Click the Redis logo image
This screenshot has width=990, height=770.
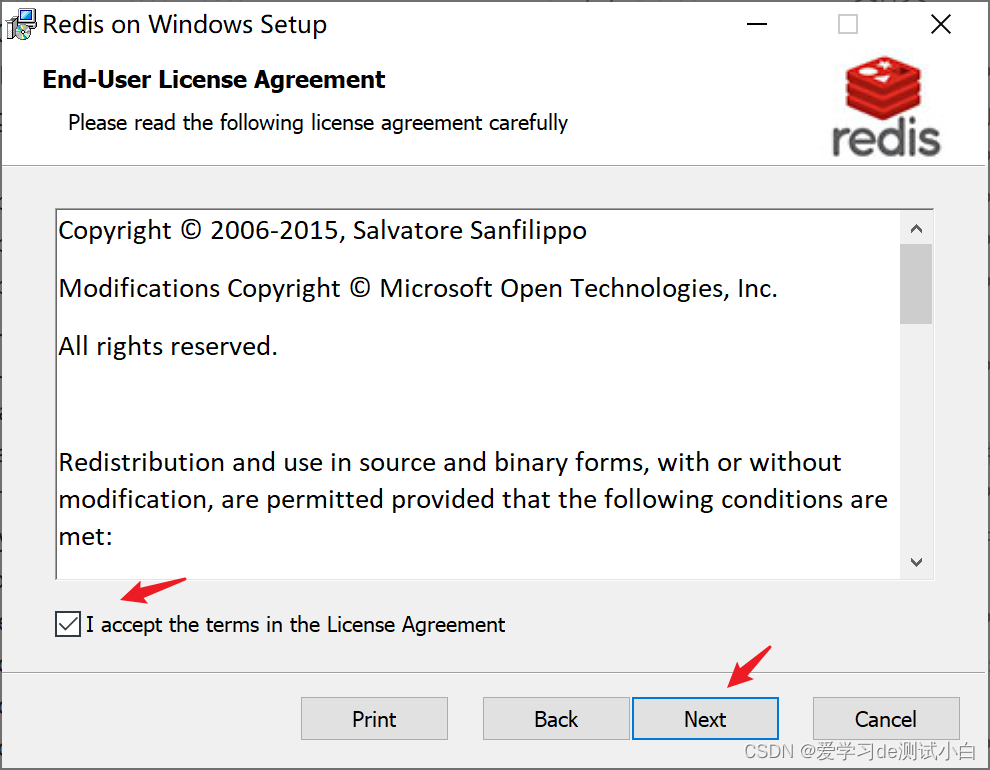click(x=886, y=106)
